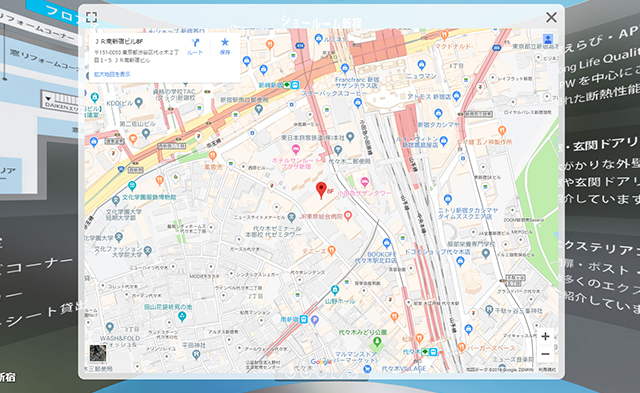Select the JR東京総合病院 map marker

[x=348, y=215]
